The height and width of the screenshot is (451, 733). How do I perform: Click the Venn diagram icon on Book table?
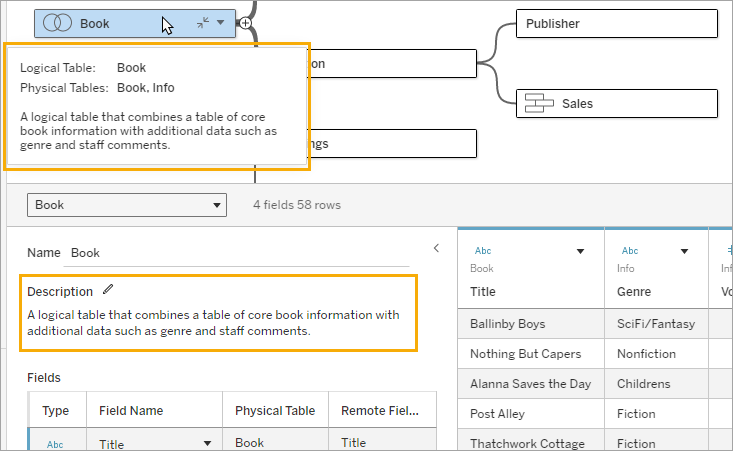tap(57, 23)
